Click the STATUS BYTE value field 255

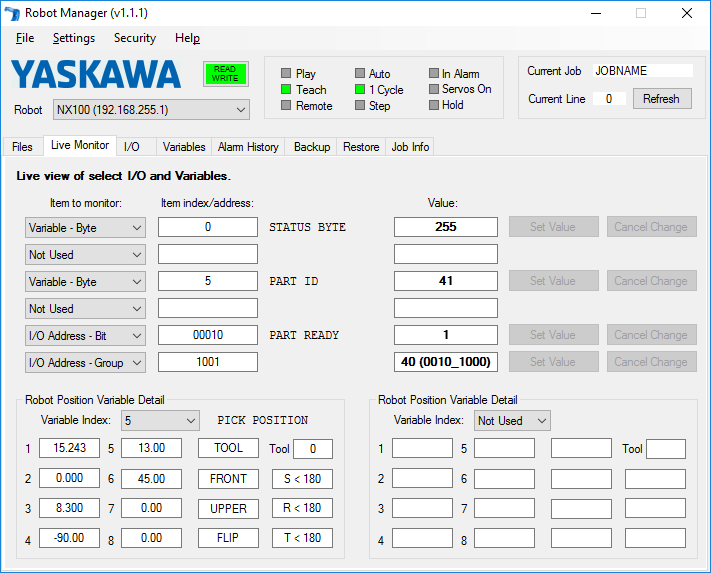[x=445, y=227]
